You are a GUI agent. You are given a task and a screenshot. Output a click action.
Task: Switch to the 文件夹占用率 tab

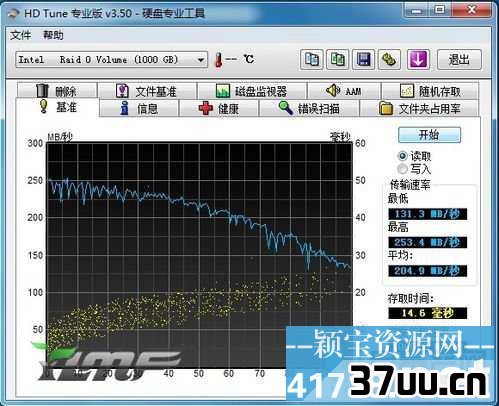click(420, 109)
